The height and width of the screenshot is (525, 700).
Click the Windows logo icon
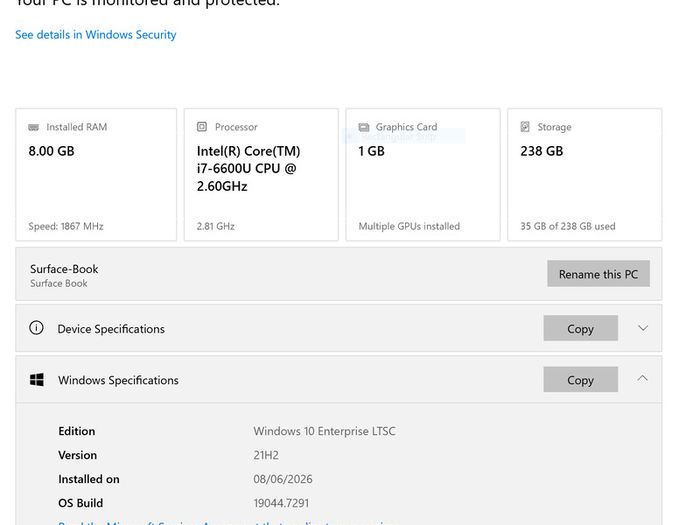point(37,380)
